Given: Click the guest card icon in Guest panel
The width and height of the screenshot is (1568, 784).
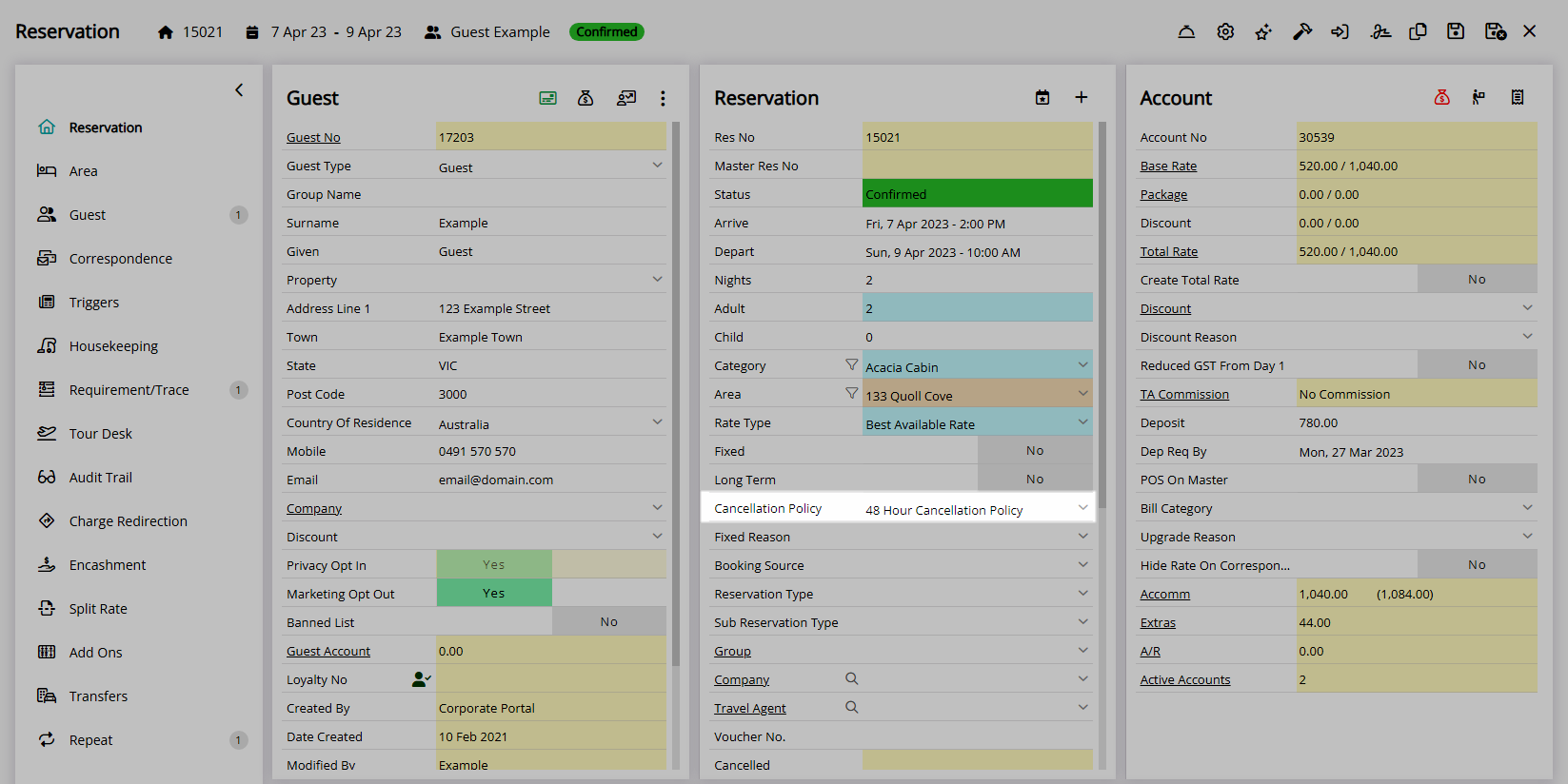Looking at the screenshot, I should pos(547,98).
